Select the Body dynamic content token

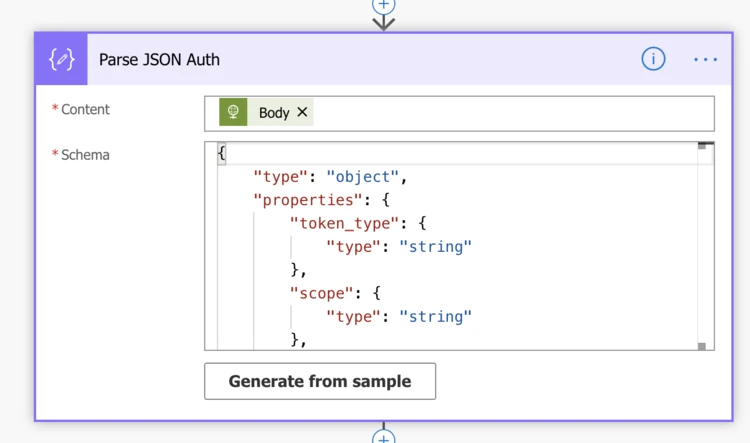(x=273, y=113)
